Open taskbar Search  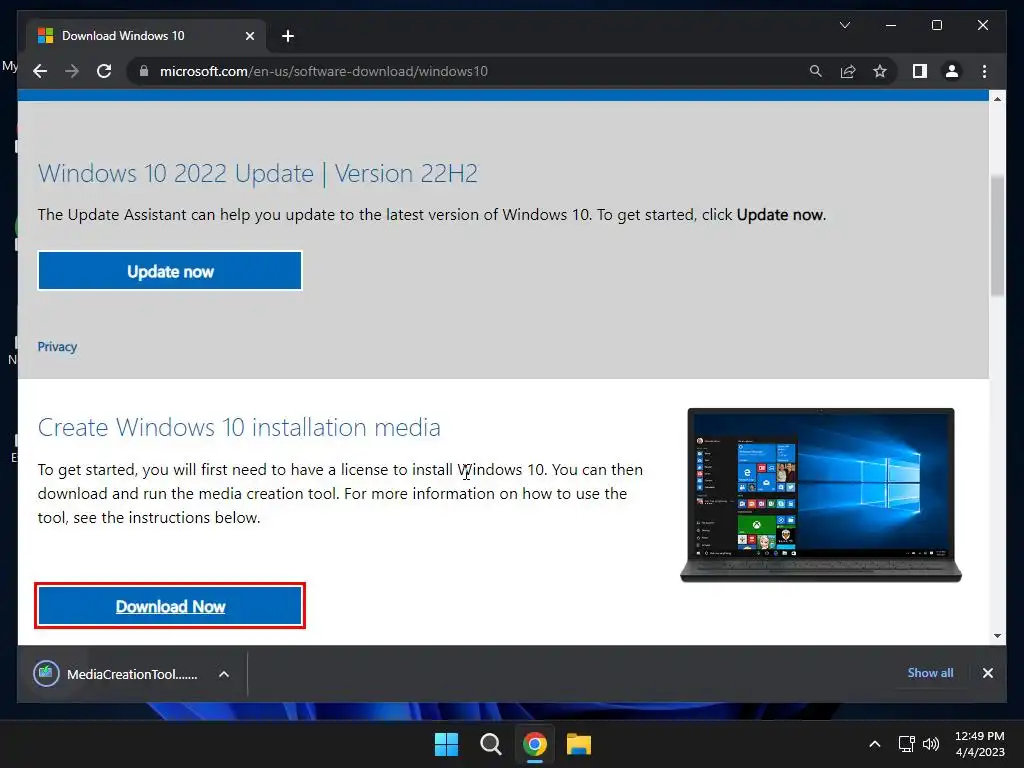click(x=490, y=744)
